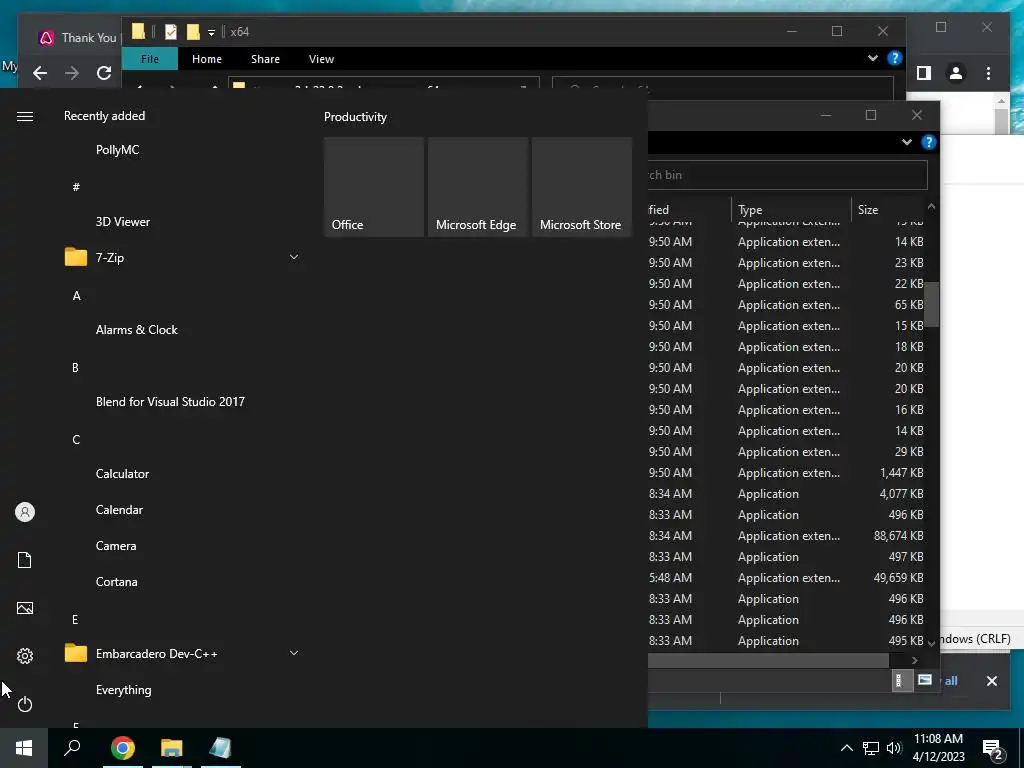Dismiss the Chrome download bar
This screenshot has width=1024, height=768.
pos(991,680)
